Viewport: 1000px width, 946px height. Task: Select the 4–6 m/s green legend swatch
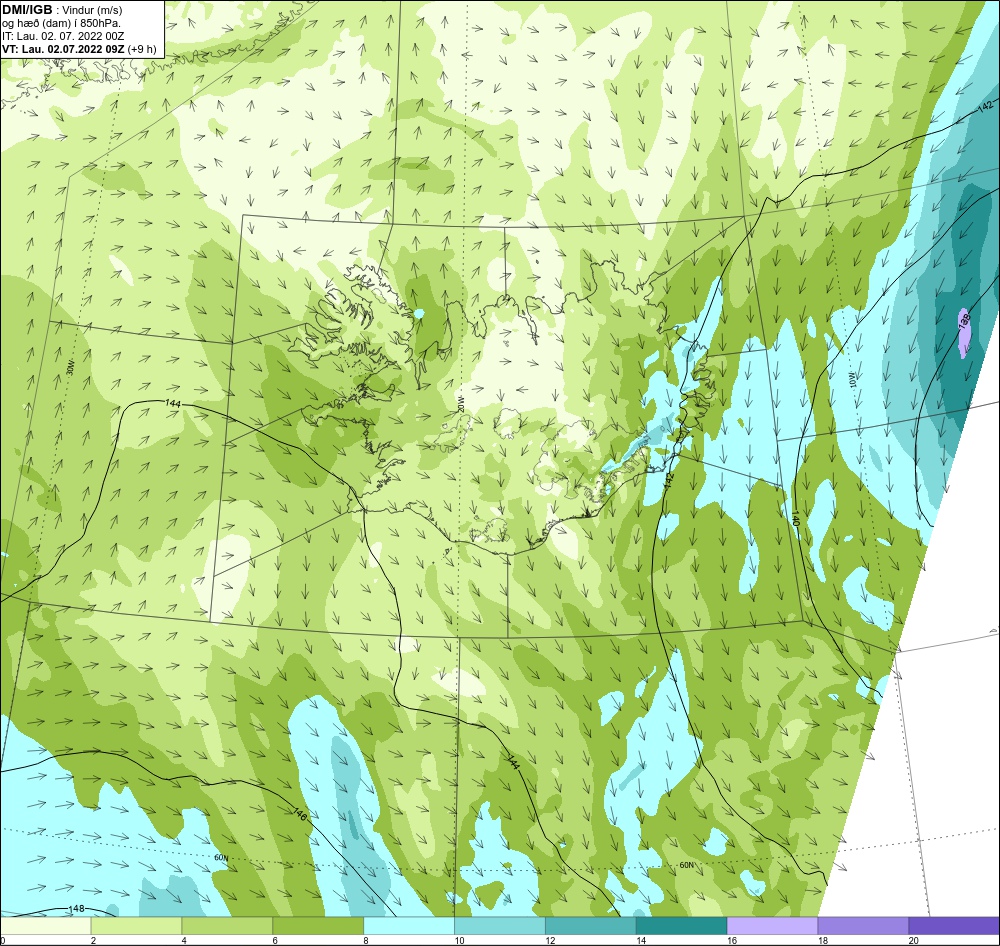[227, 925]
